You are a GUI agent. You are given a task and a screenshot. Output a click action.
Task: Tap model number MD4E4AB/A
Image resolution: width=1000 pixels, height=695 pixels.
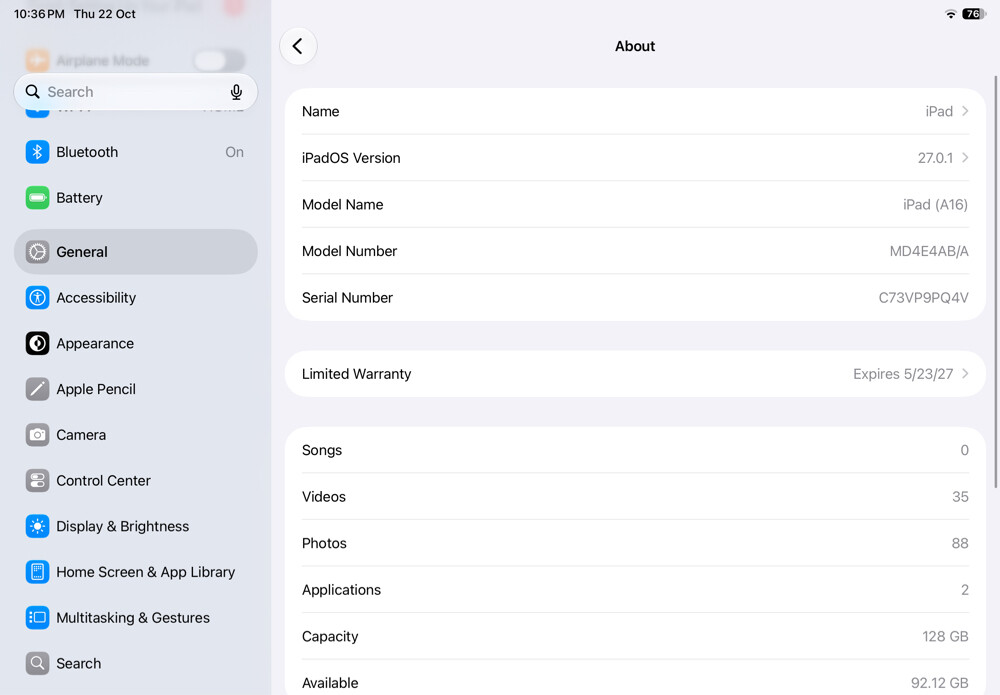(x=929, y=251)
